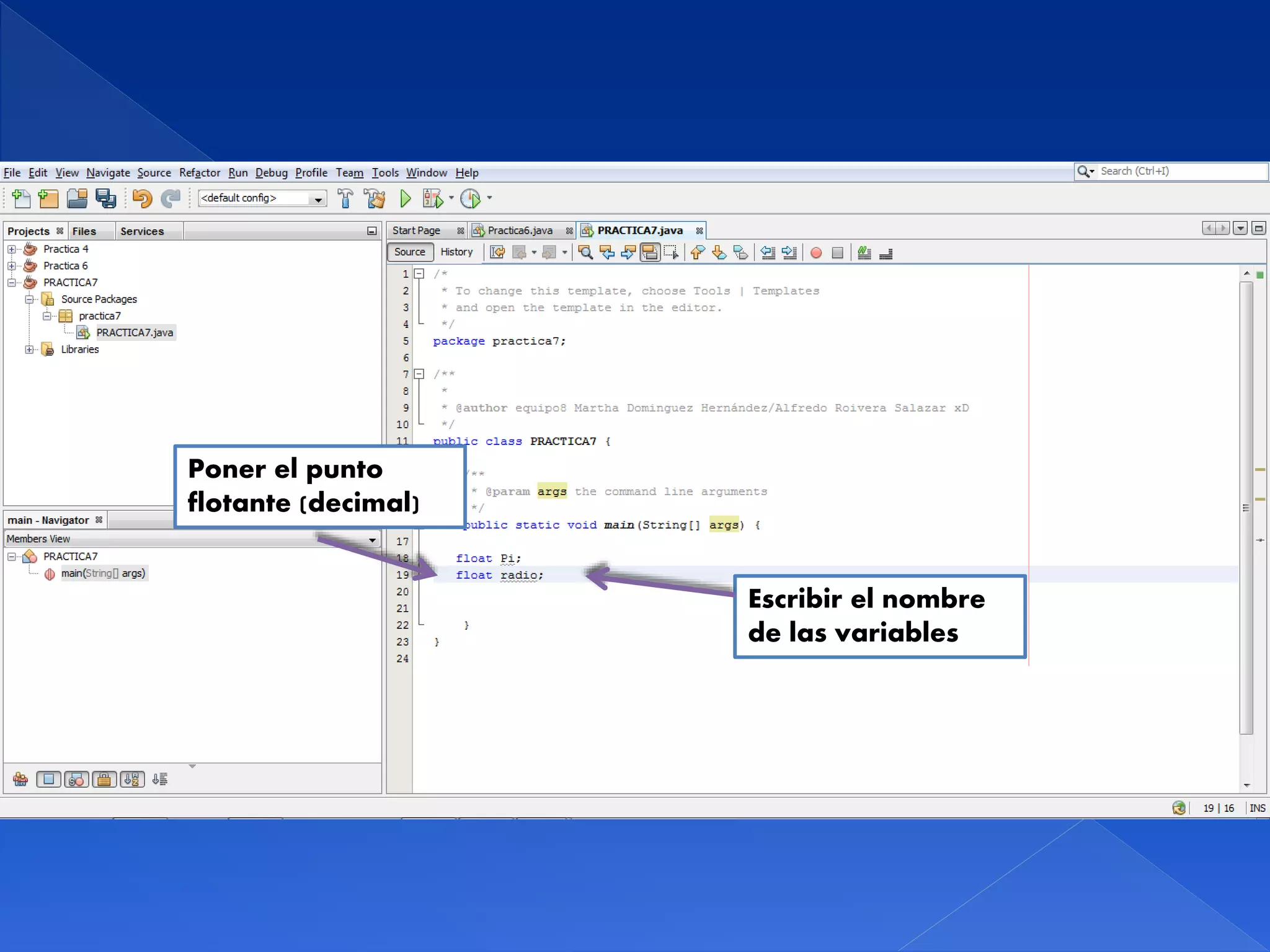Click Start Macro Recording red circle
1270x952 pixels.
(x=816, y=253)
